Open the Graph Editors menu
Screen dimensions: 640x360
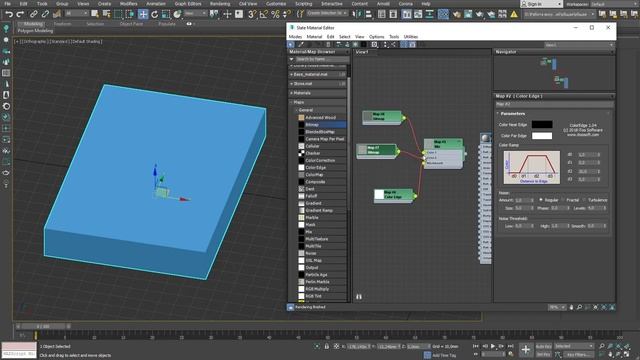(x=188, y=4)
